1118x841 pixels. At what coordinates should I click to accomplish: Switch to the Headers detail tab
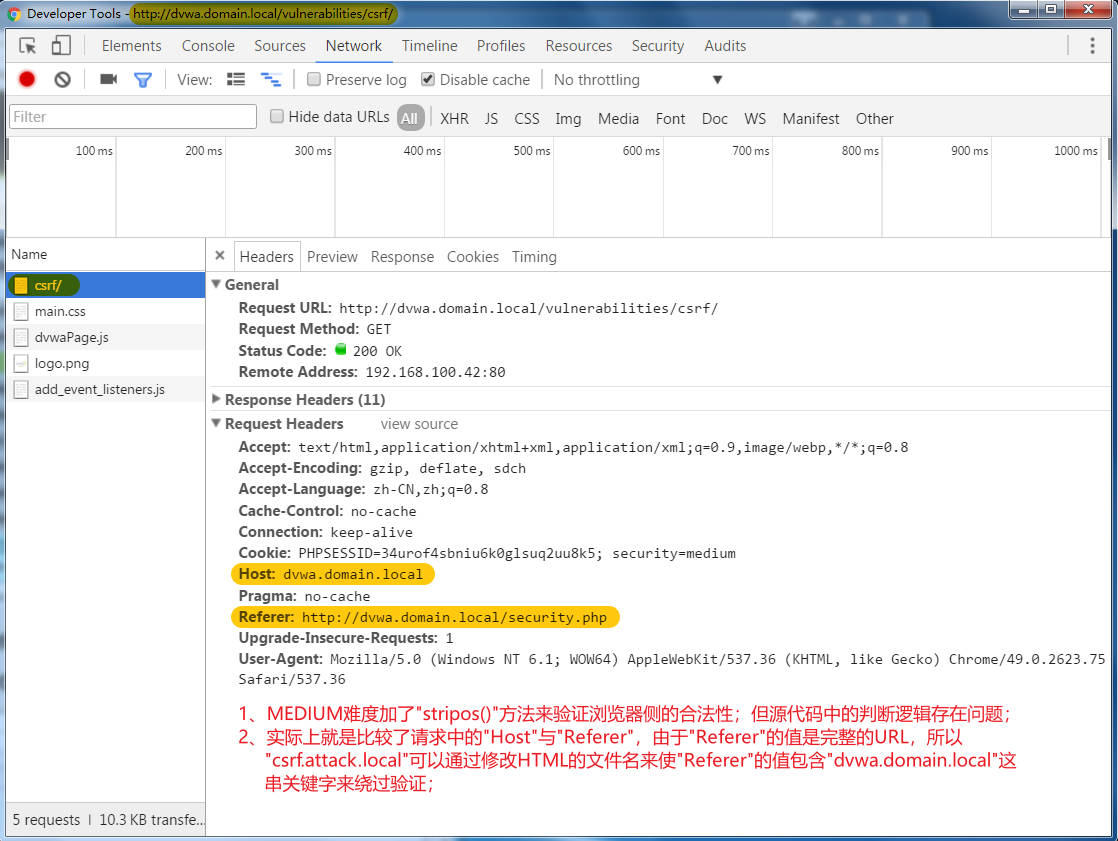pos(266,257)
